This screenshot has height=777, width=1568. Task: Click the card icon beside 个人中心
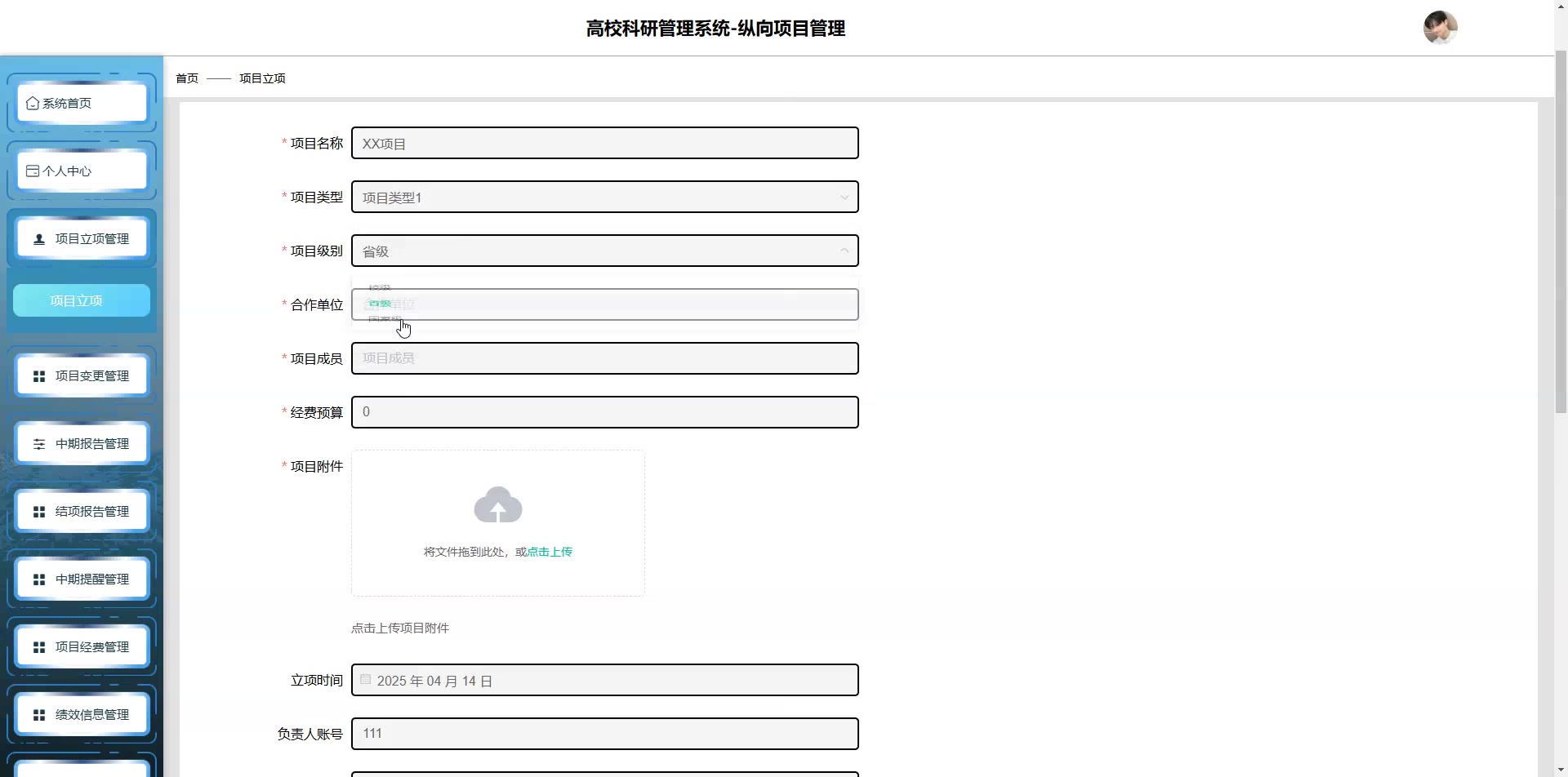[33, 171]
